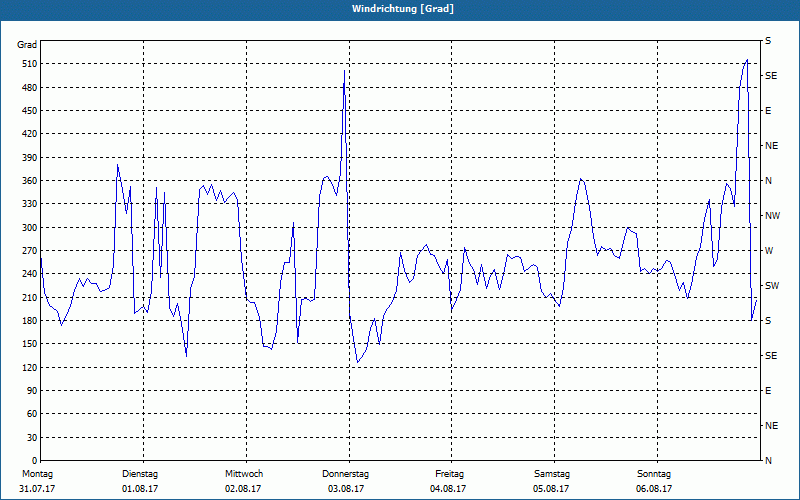Click the '120' y-axis value

click(x=30, y=367)
